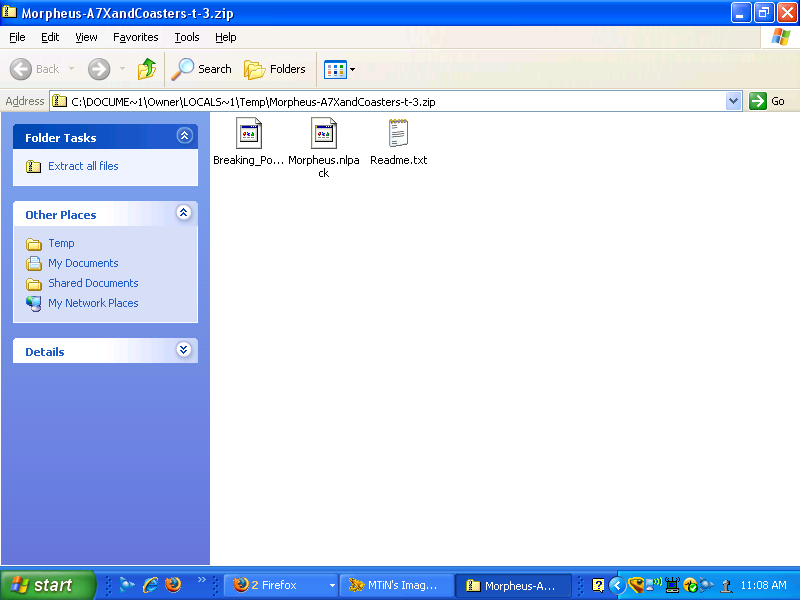
Task: Click the Go button
Action: (x=767, y=101)
